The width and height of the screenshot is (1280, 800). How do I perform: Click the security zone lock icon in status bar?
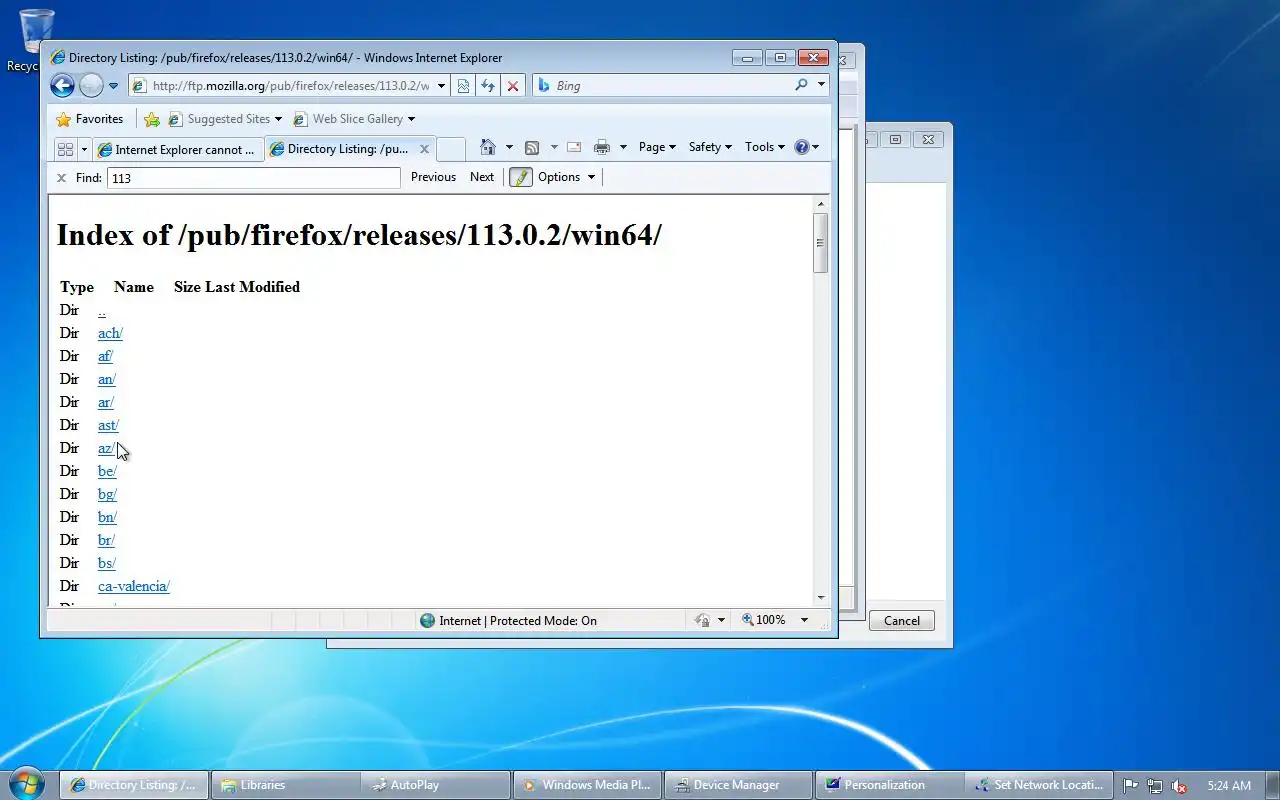click(702, 620)
